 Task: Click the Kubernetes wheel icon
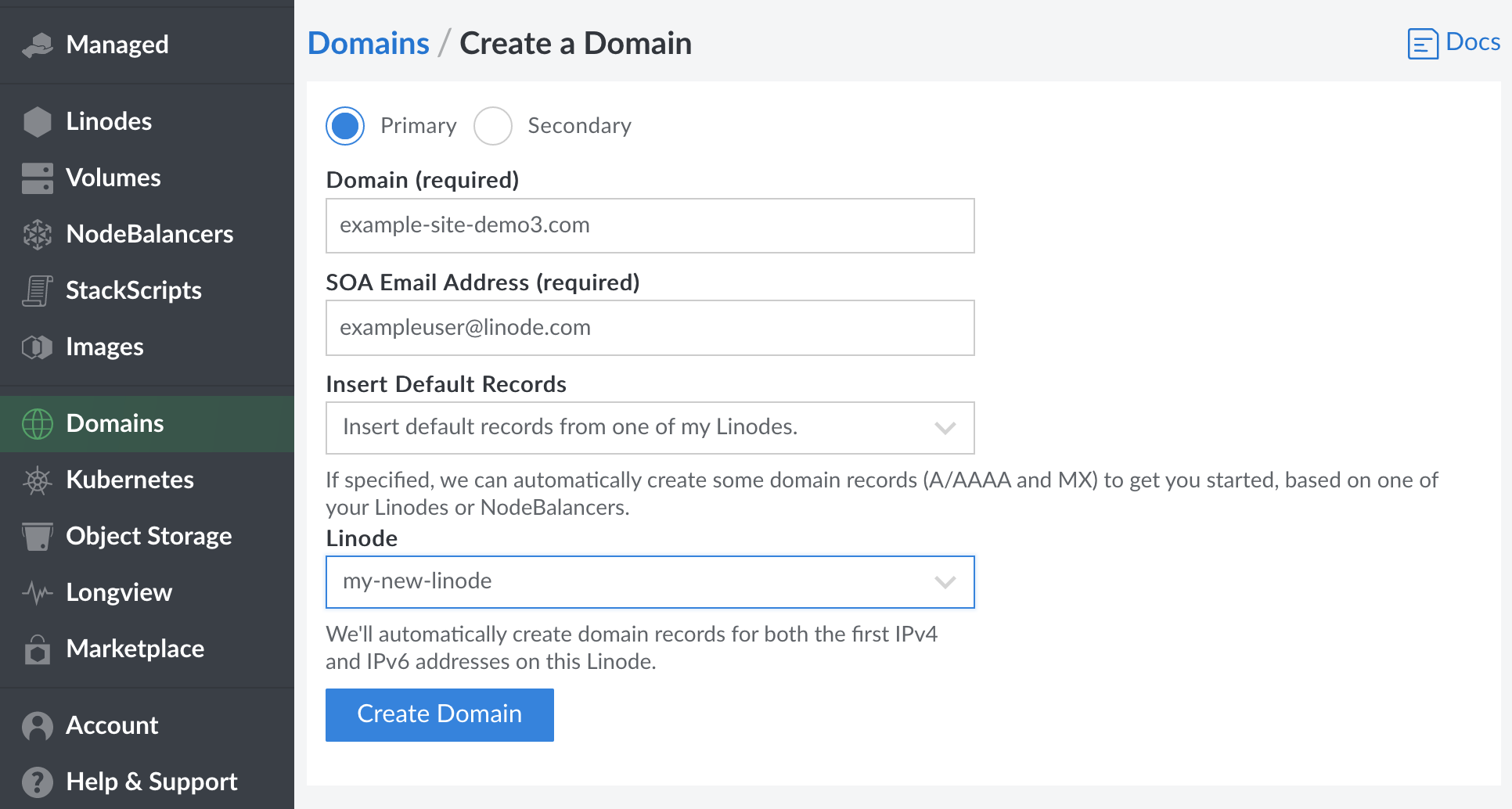[36, 480]
